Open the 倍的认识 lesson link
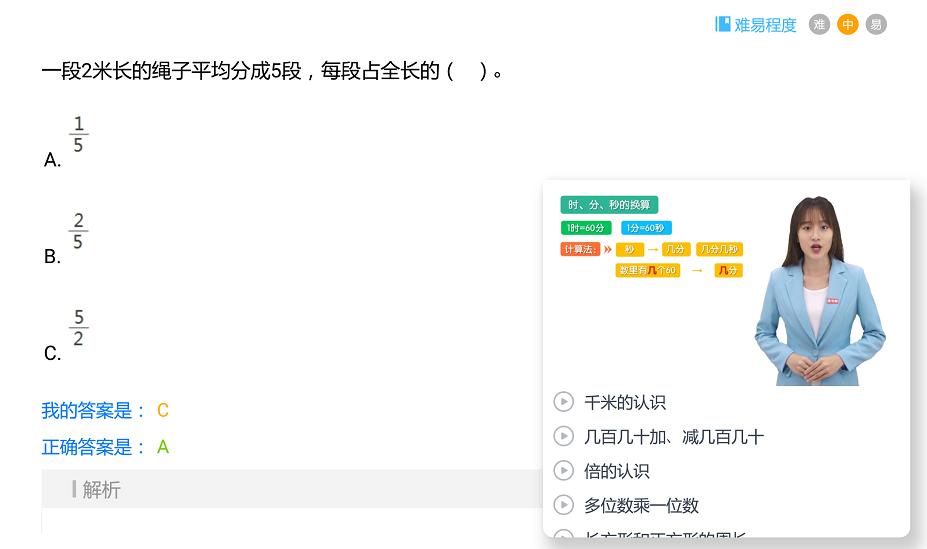The image size is (927, 549). click(x=617, y=471)
